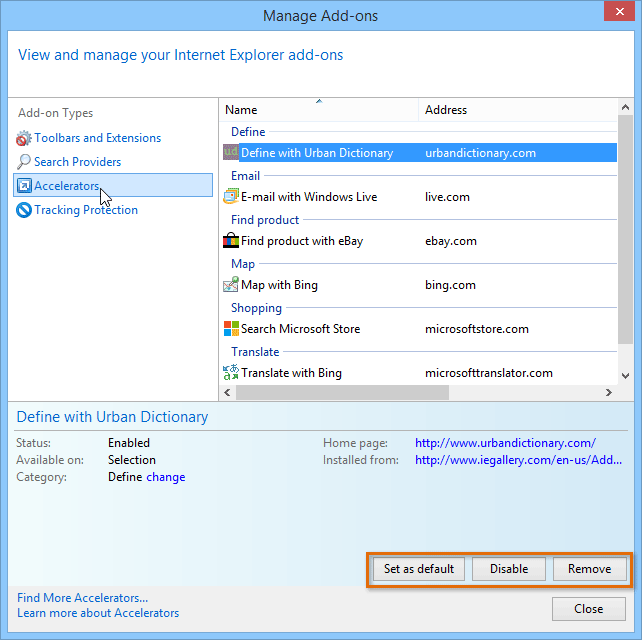Open Search Providers add-on type

(77, 162)
